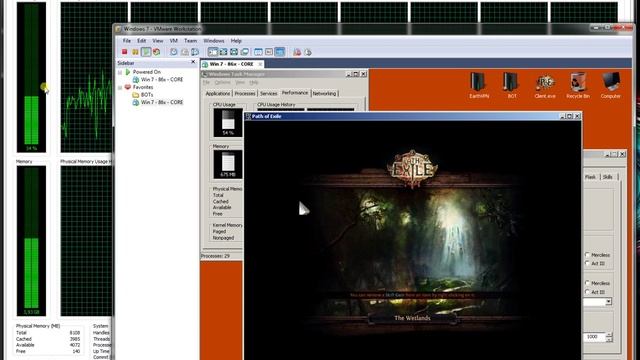The image size is (640, 360).
Task: Close the VMware Sidebar panel
Action: 193,62
